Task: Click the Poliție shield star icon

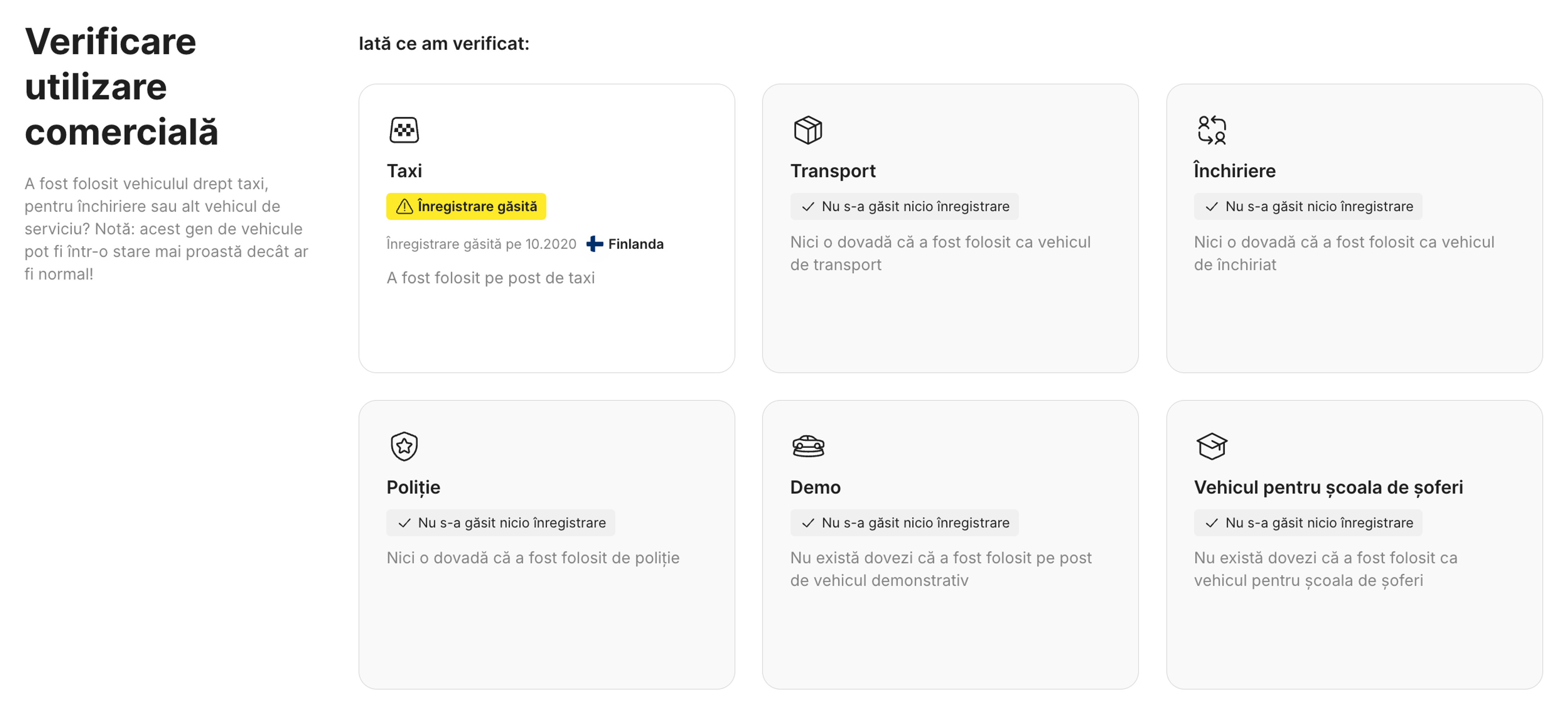Action: pos(404,446)
